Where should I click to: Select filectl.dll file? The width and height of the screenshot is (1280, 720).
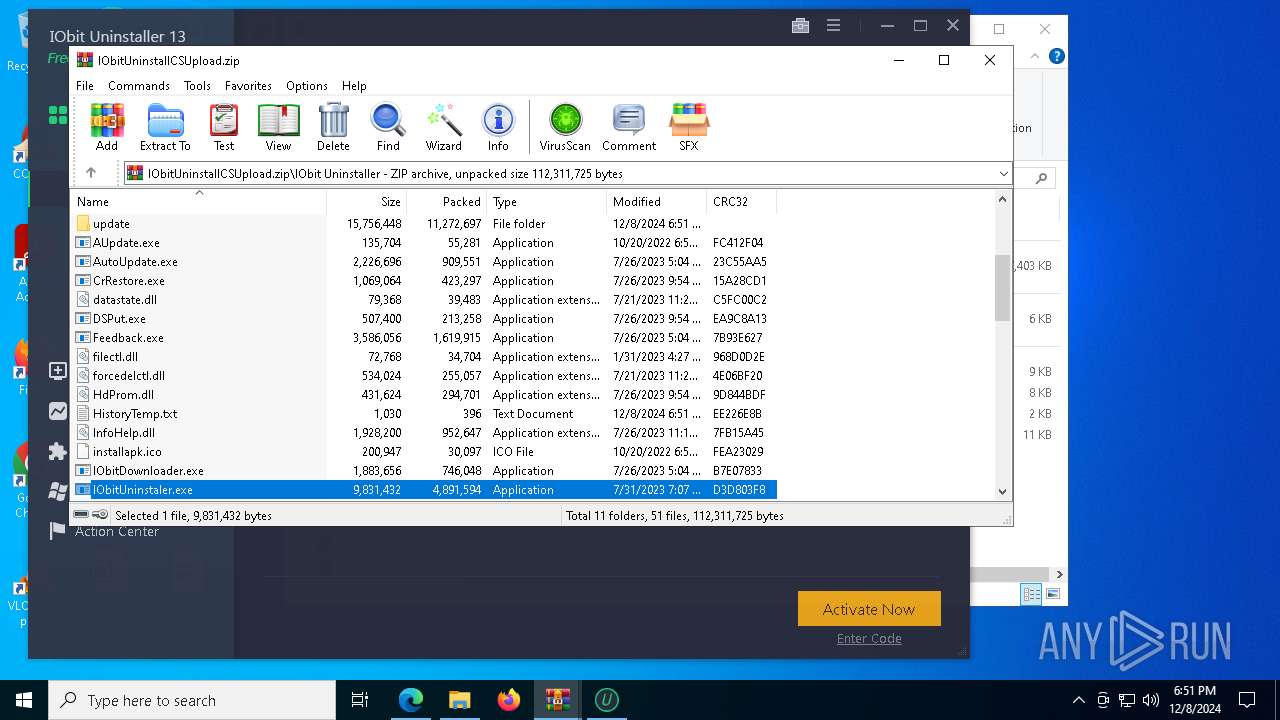(424, 357)
